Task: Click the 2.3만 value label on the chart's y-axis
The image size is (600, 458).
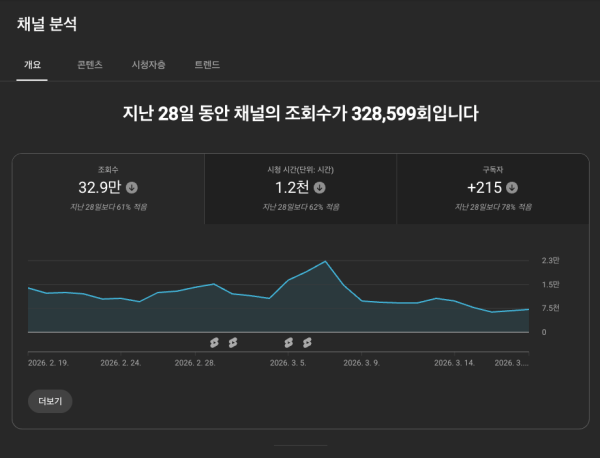Action: click(550, 260)
